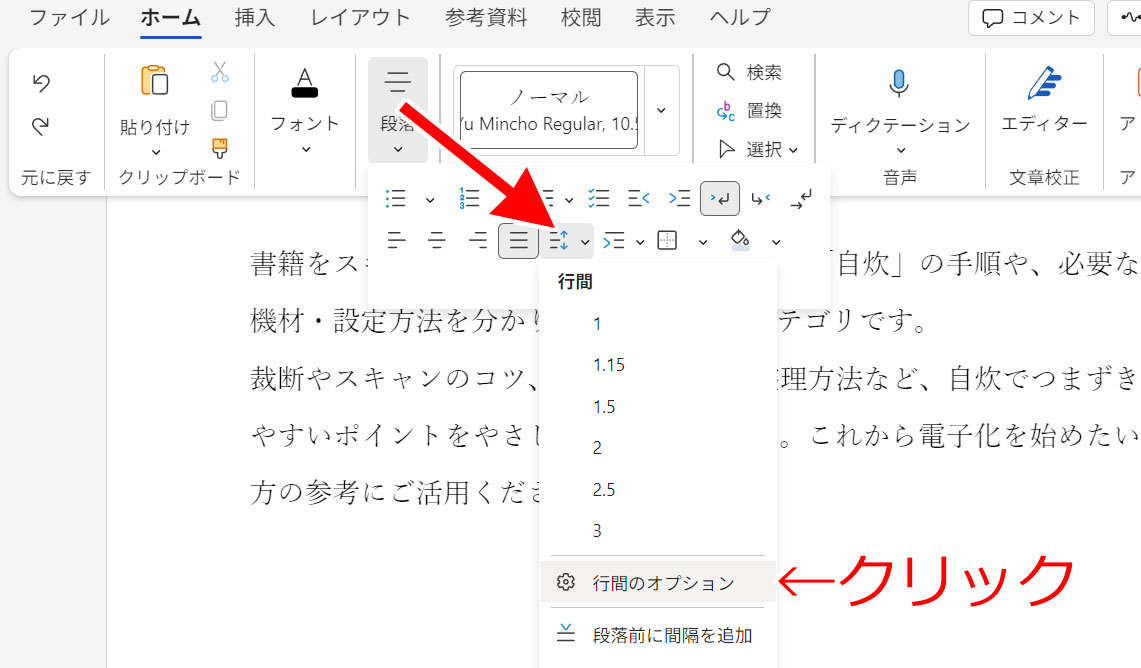Click the 置換 replace icon
The height and width of the screenshot is (668, 1141).
(x=725, y=111)
